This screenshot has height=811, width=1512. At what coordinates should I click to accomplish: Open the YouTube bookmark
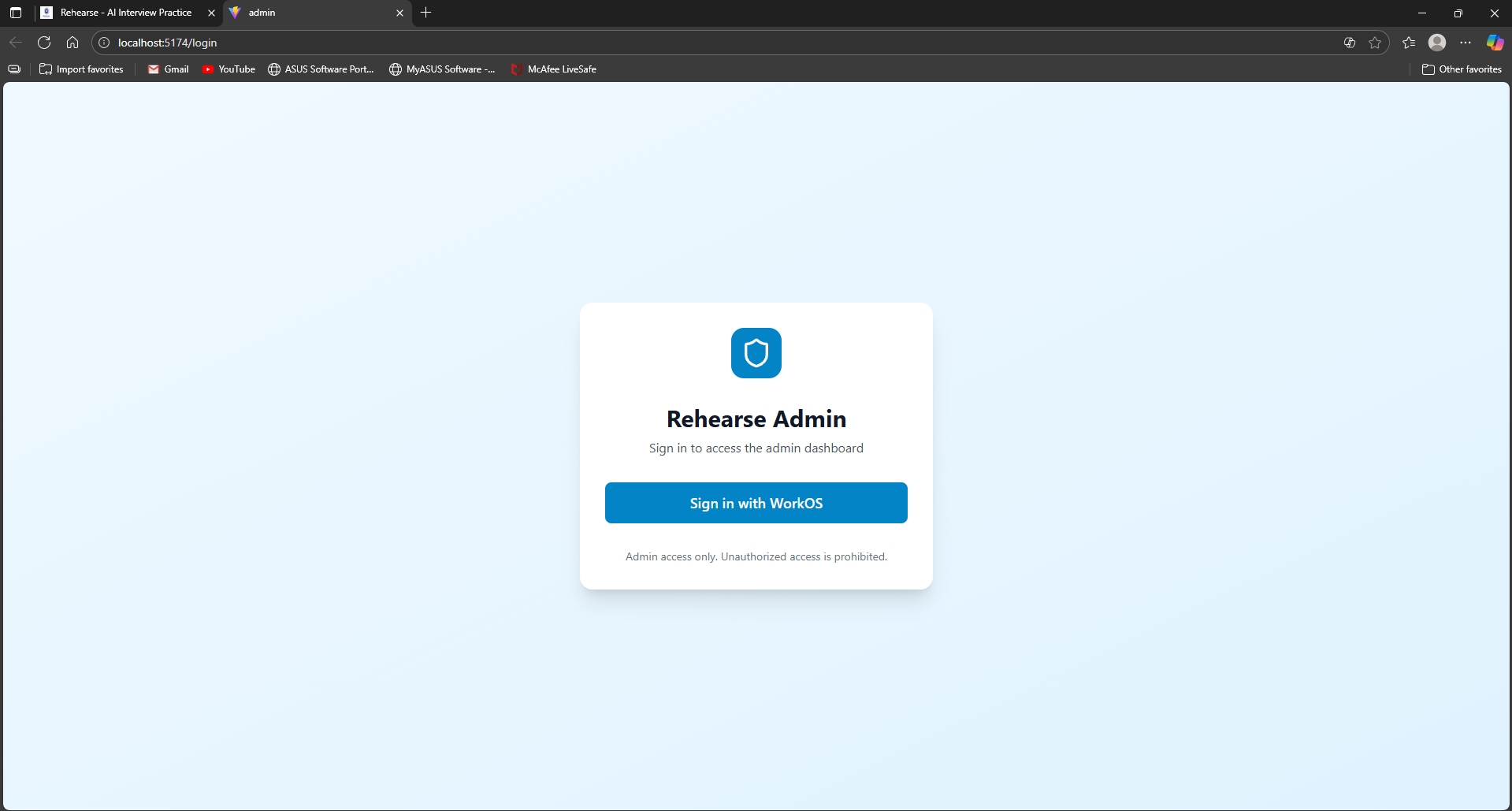pyautogui.click(x=228, y=69)
